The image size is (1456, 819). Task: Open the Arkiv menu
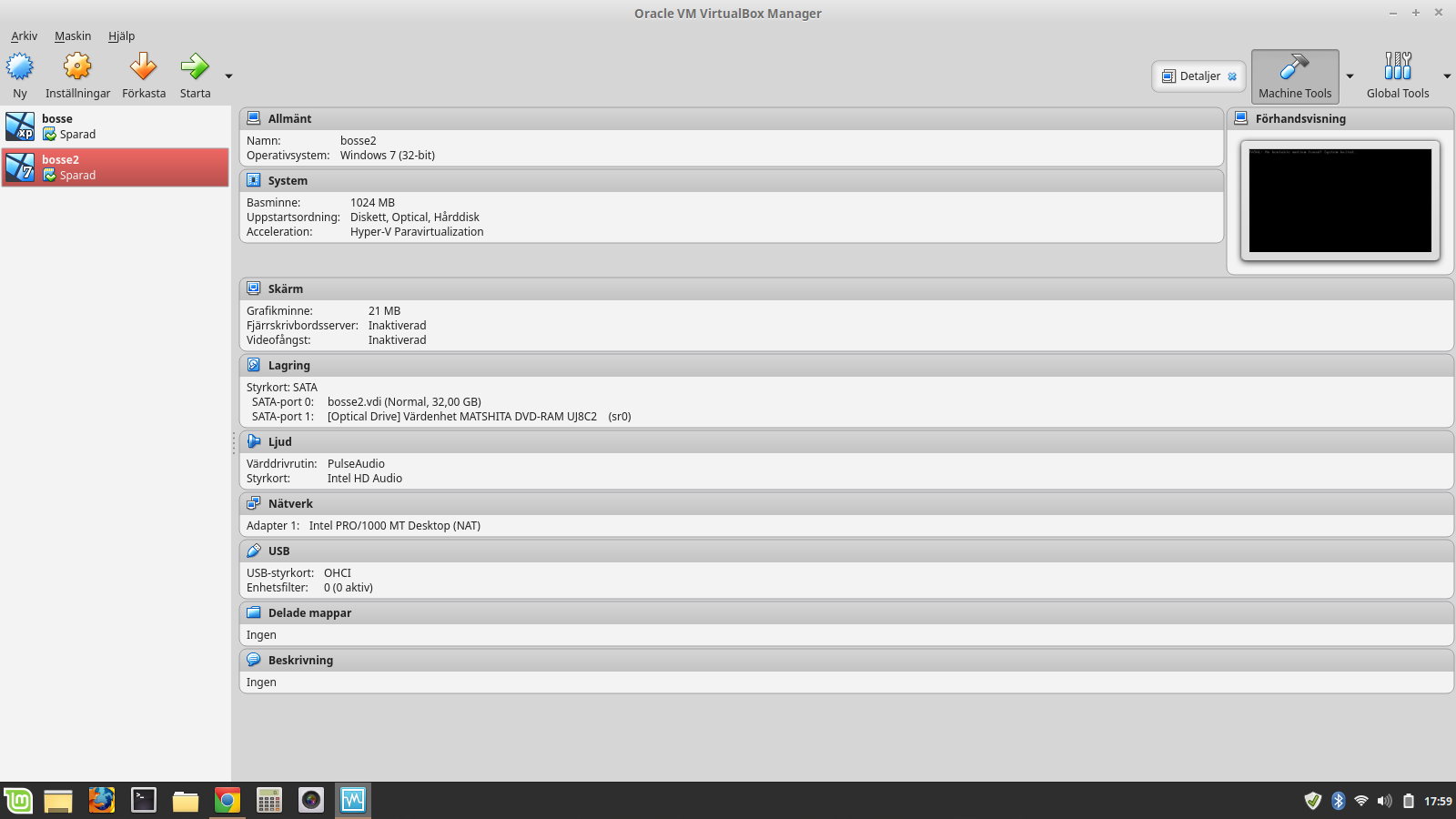coord(25,36)
